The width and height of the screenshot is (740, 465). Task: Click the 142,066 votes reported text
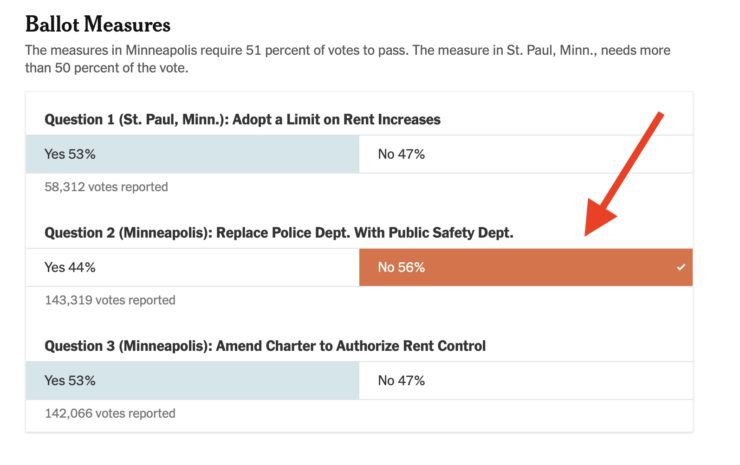point(110,413)
